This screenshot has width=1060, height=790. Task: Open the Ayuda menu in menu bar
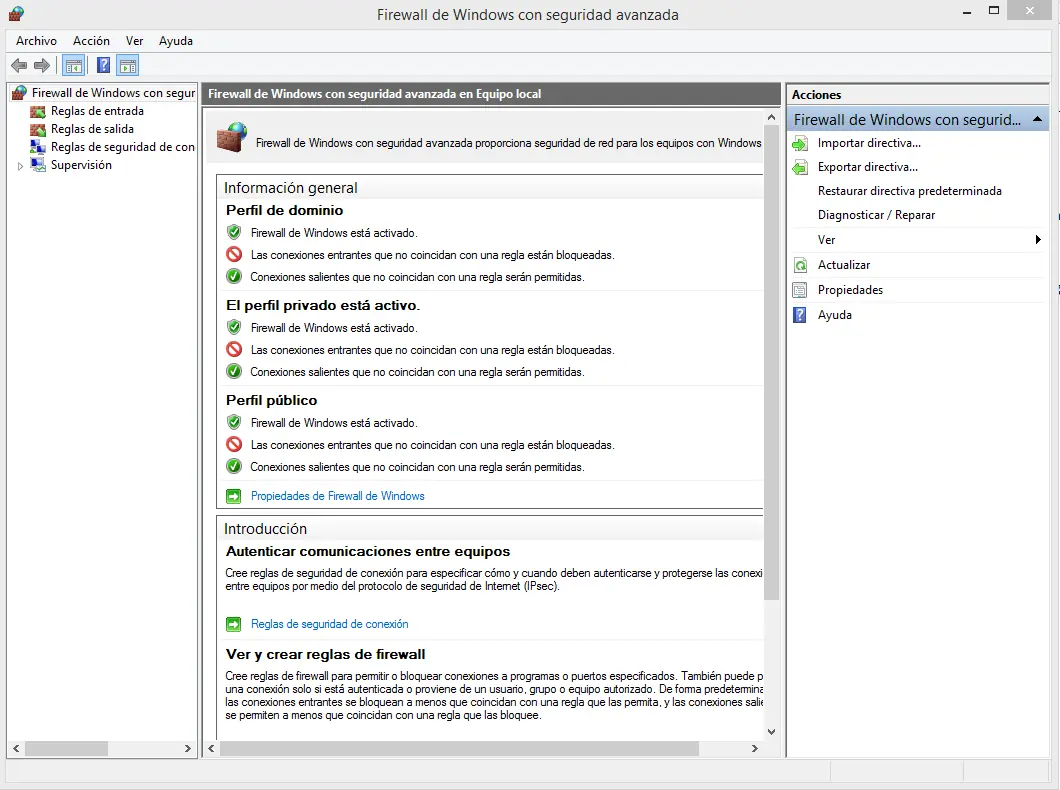point(176,41)
